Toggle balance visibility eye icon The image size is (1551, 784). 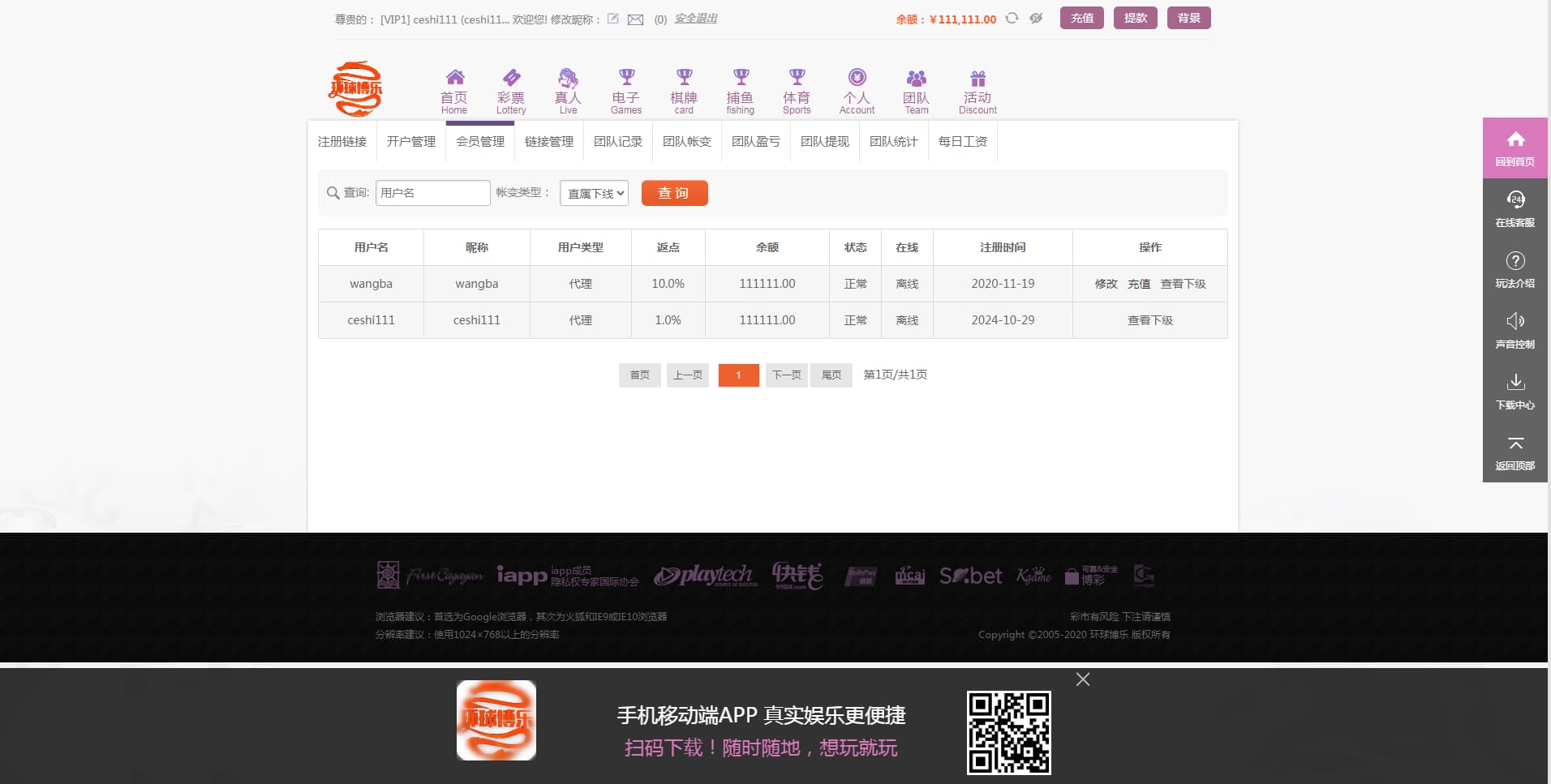[x=1036, y=18]
